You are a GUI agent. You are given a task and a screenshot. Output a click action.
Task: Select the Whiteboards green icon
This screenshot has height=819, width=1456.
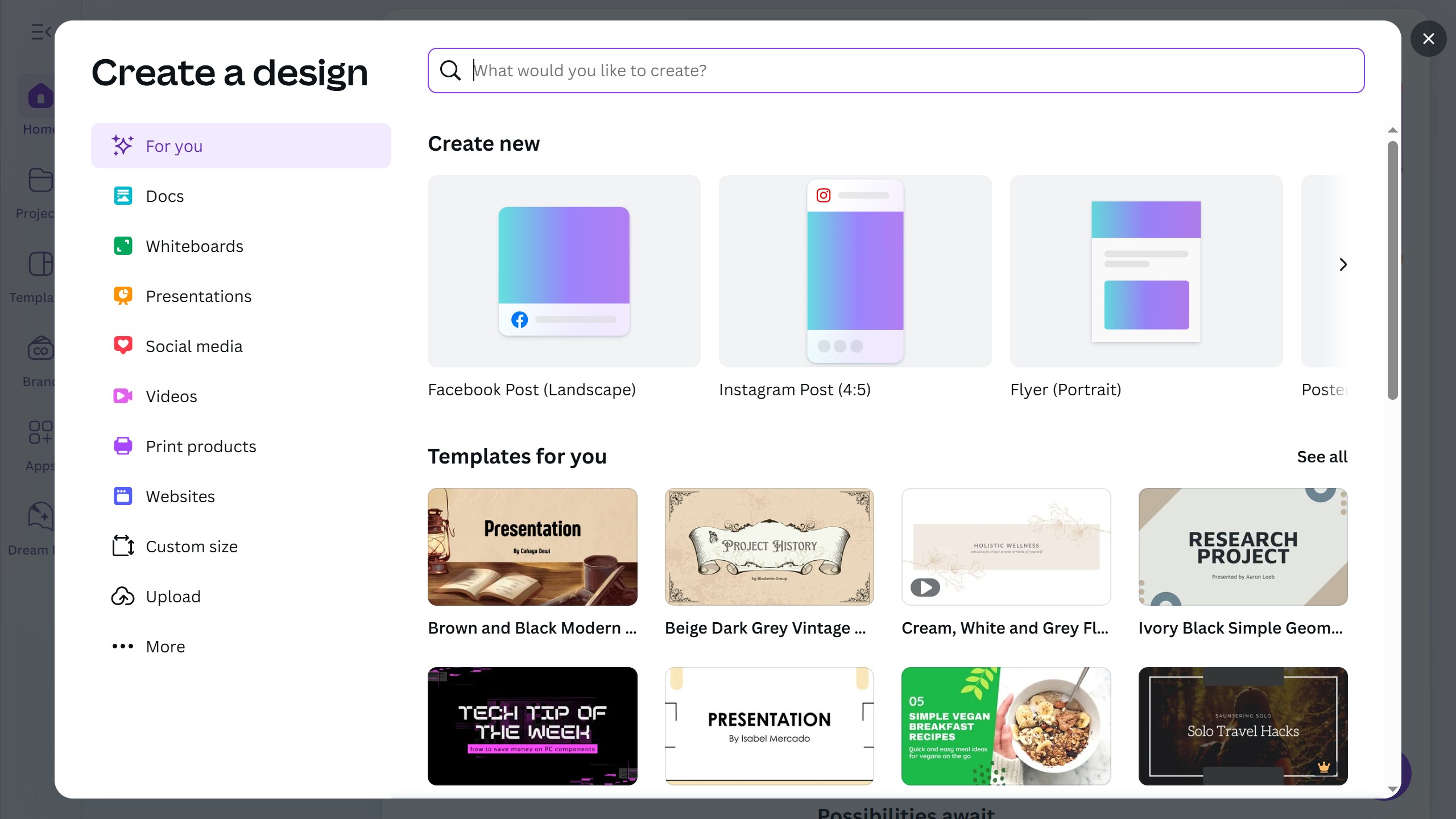point(123,246)
